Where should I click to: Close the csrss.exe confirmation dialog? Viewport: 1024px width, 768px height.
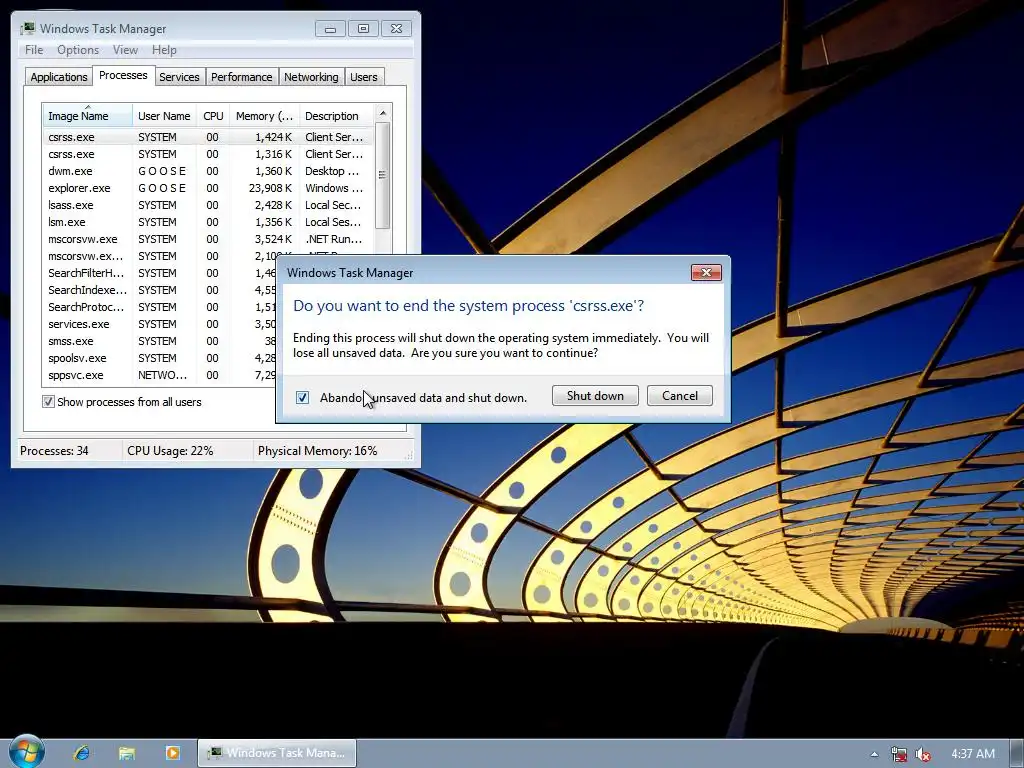point(706,272)
